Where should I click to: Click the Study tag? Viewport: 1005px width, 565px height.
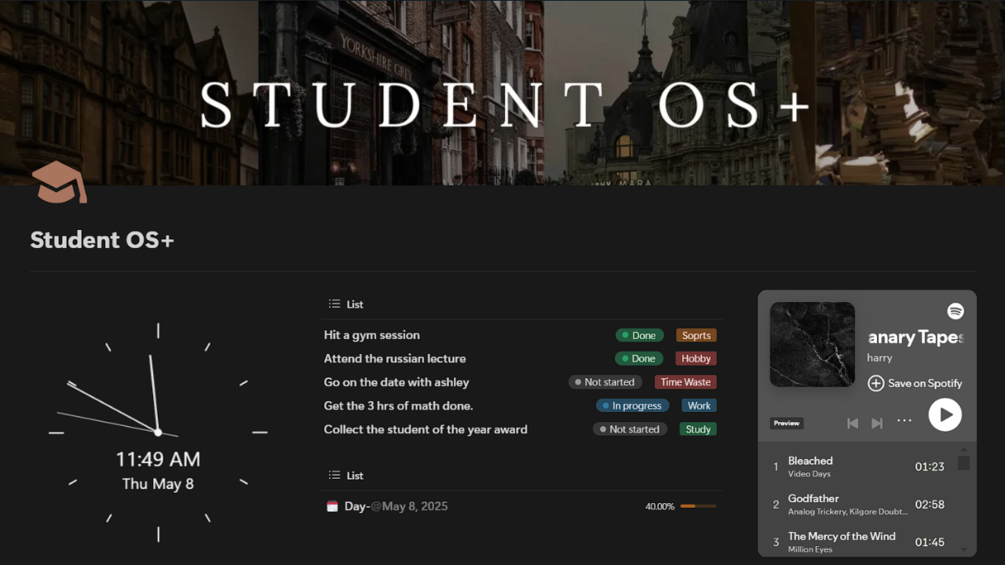click(x=698, y=429)
